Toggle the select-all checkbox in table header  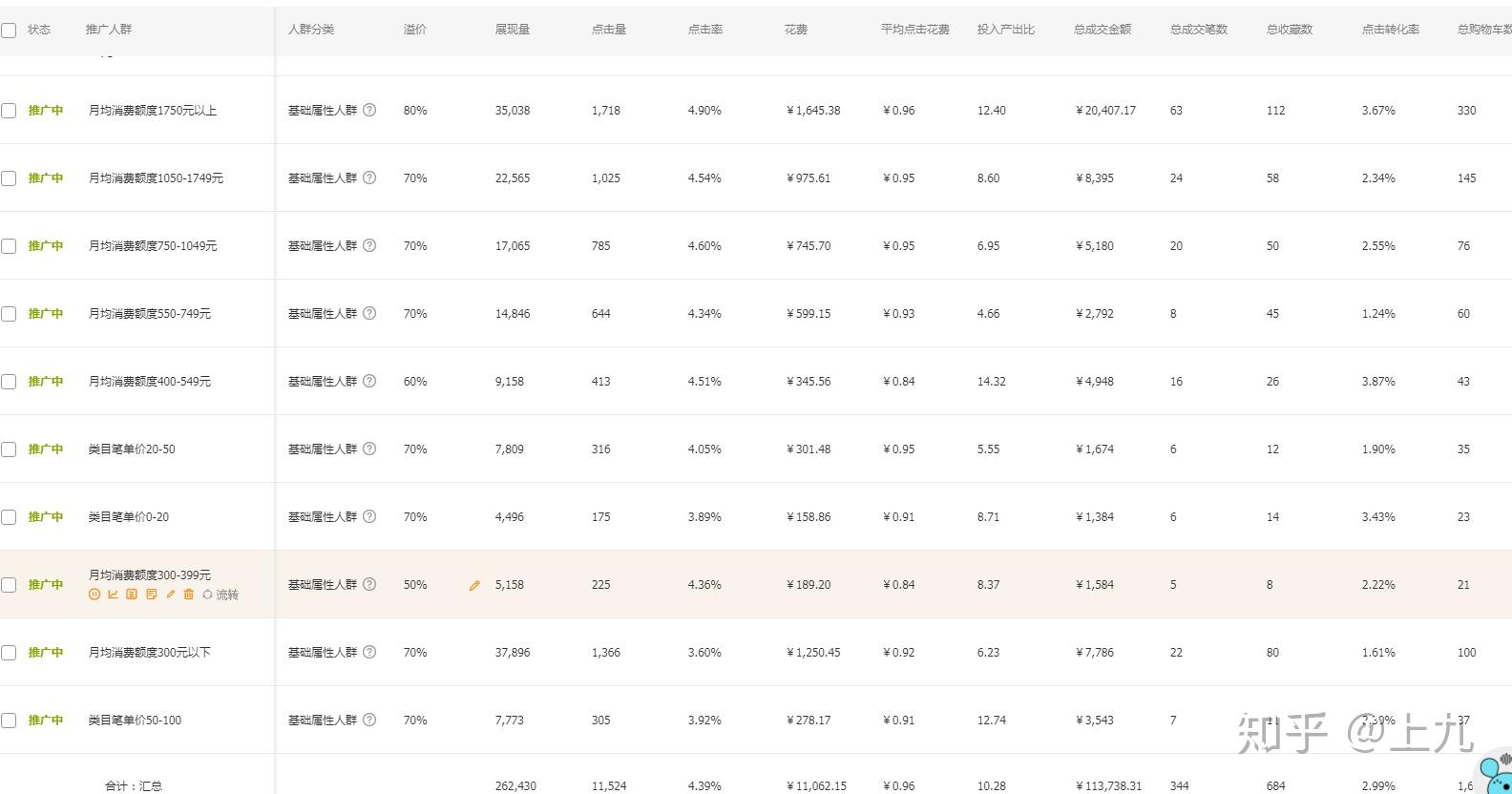[9, 30]
